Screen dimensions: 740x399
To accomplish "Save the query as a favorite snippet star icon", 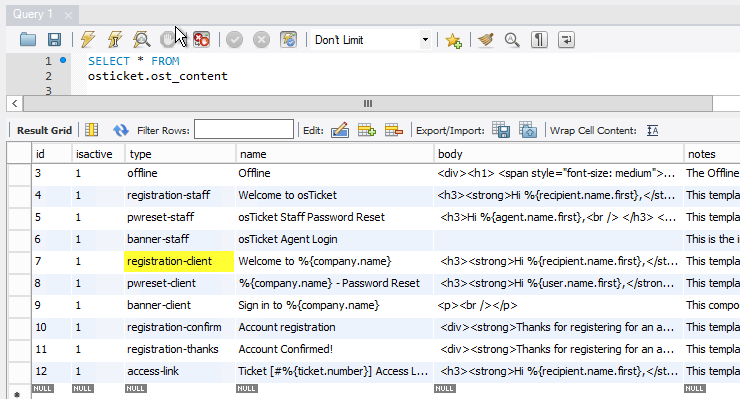I will [454, 40].
